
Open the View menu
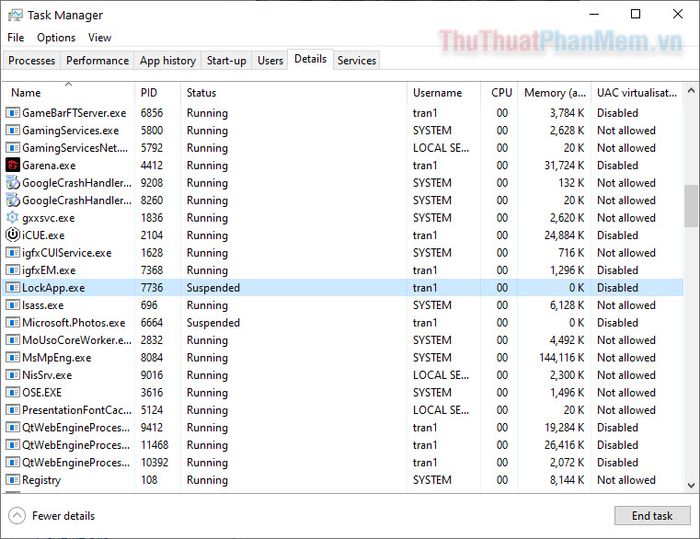pyautogui.click(x=99, y=38)
